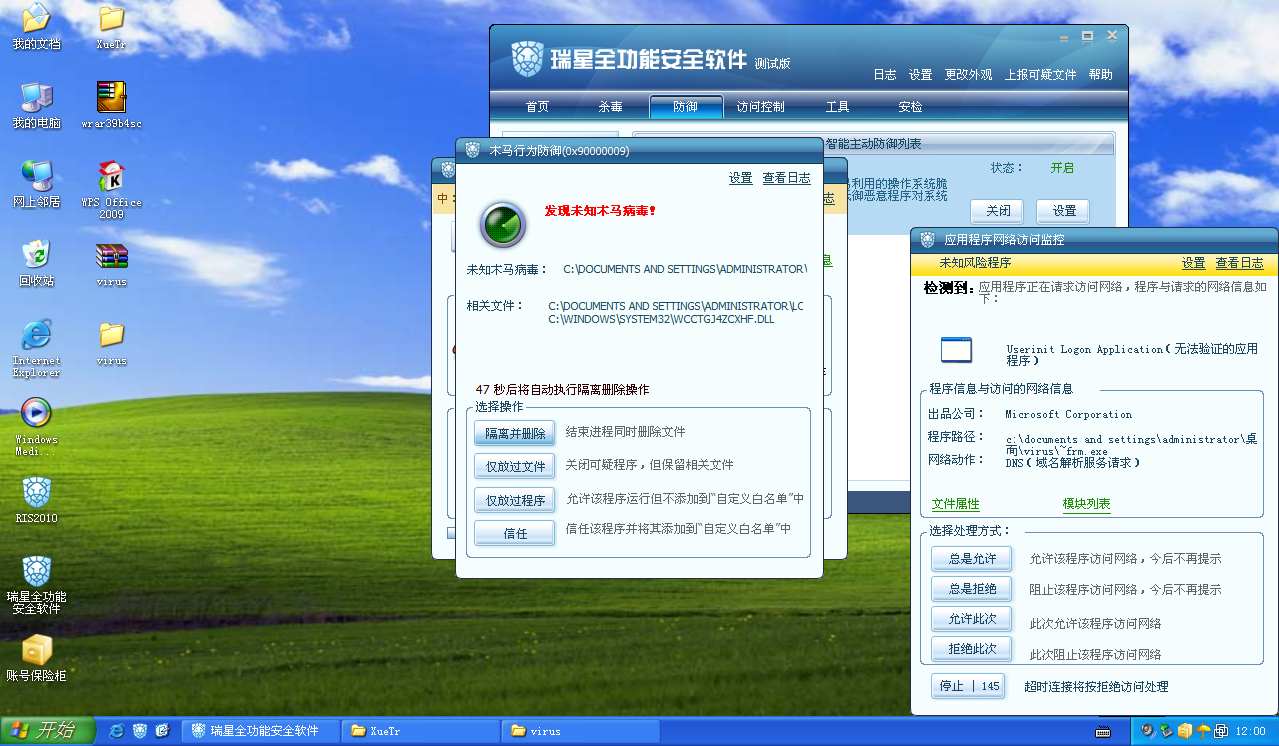Screen dimensions: 1279x746
Task: Select the wrar39b4sc installer icon
Action: [x=111, y=105]
